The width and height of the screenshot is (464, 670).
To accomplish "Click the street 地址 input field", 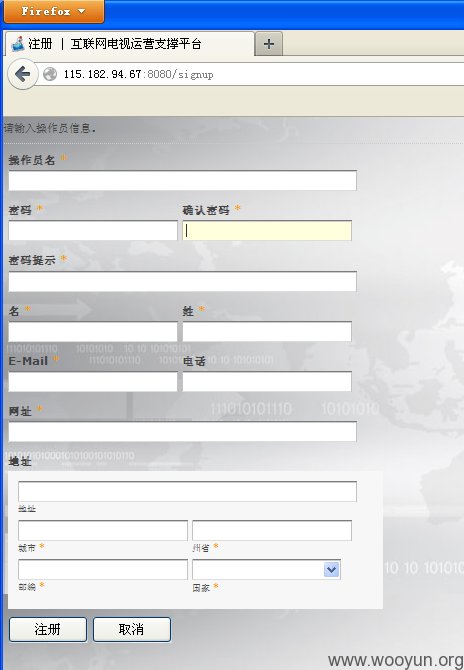I will 187,491.
